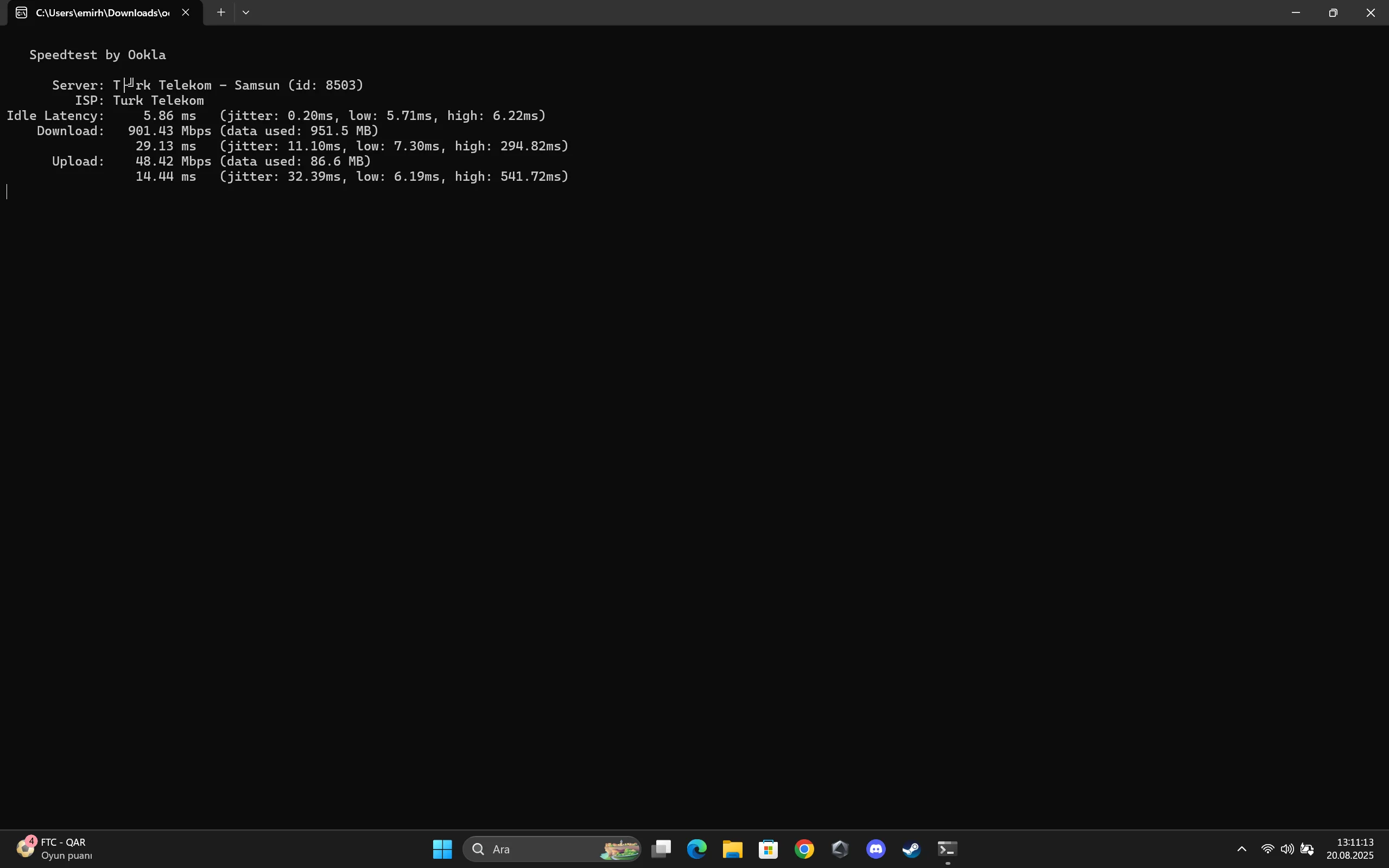Image resolution: width=1389 pixels, height=868 pixels.
Task: Open the Windows Start menu
Action: click(442, 849)
